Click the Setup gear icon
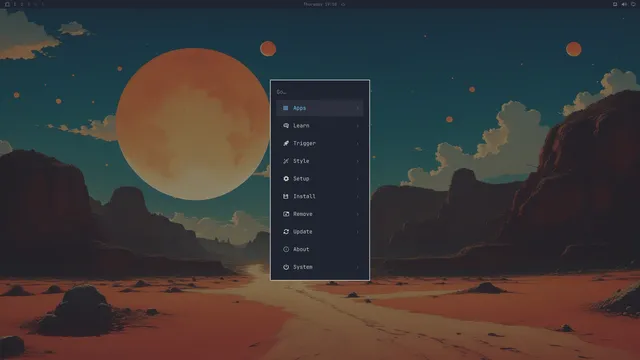640x360 pixels. click(286, 179)
